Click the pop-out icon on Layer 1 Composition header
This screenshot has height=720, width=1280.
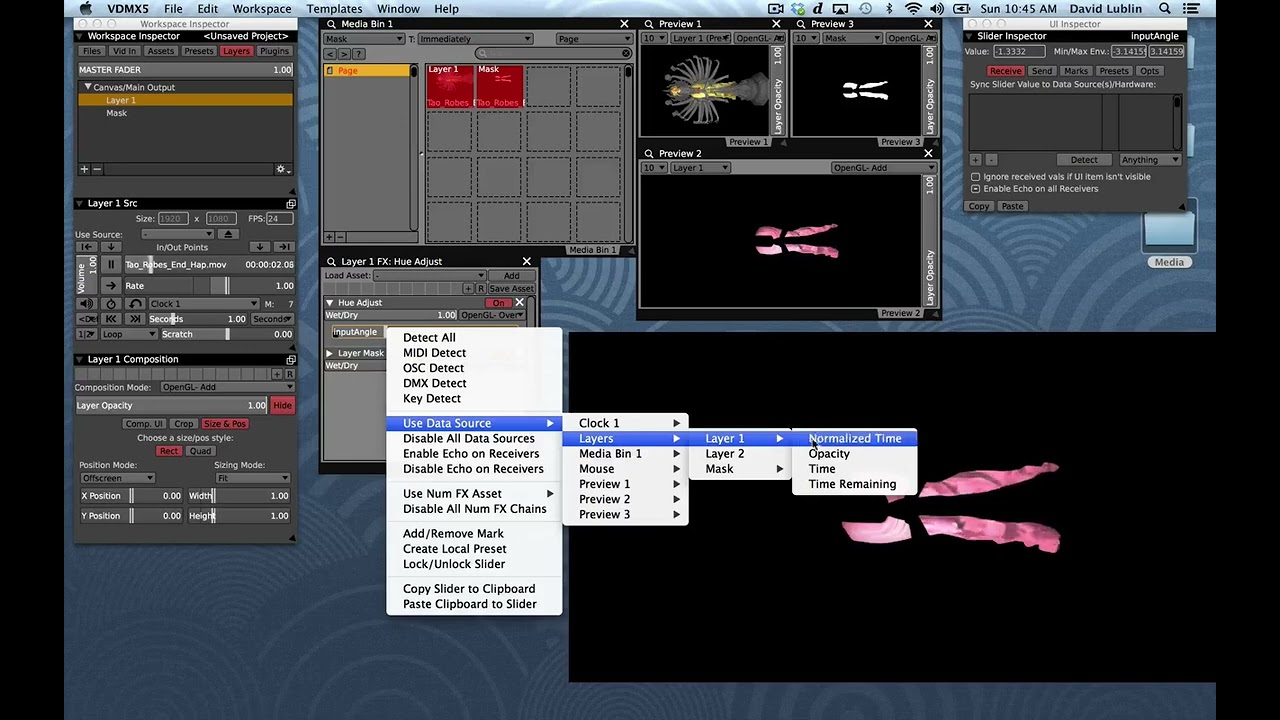pyautogui.click(x=291, y=360)
